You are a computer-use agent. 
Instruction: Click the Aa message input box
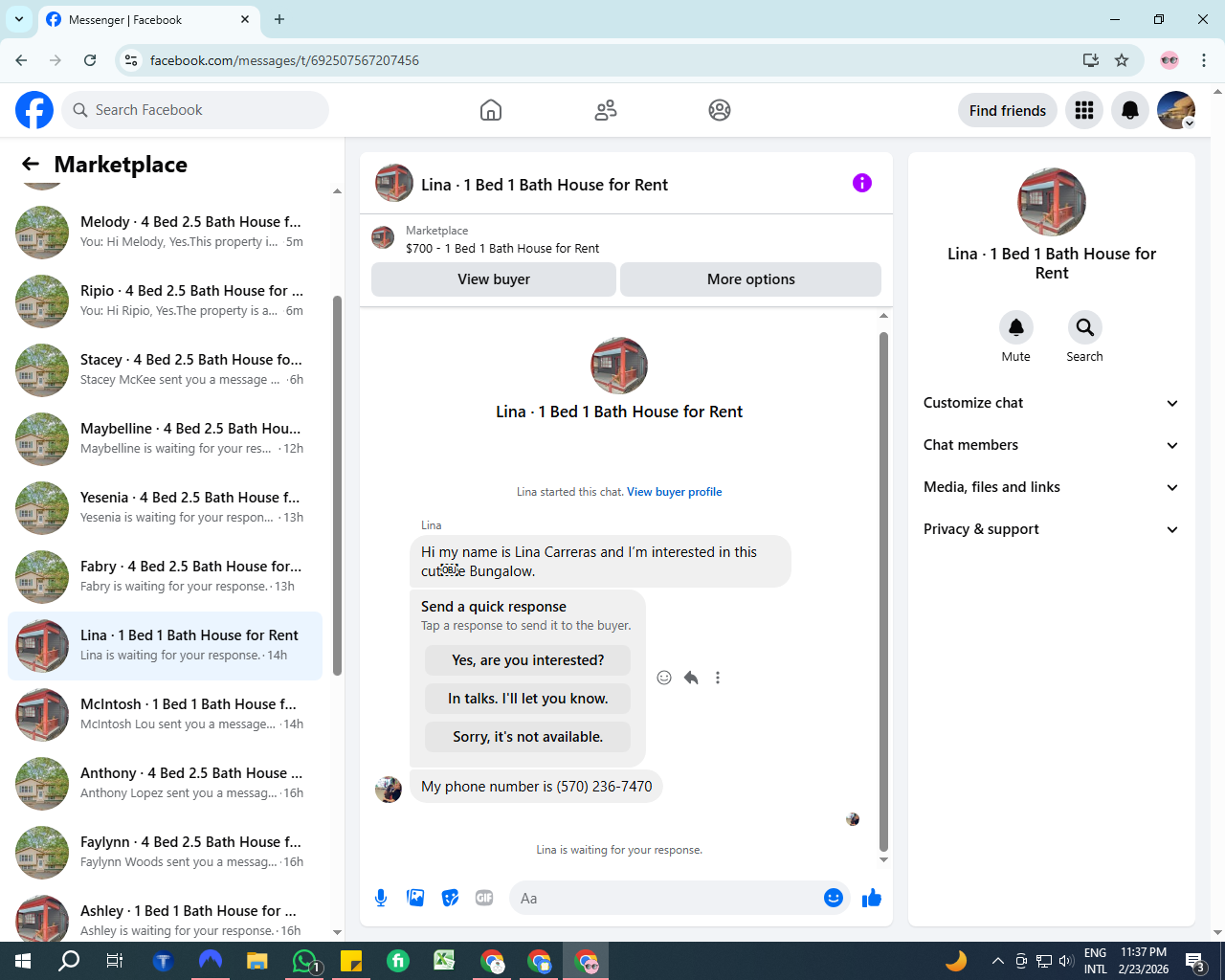click(x=665, y=898)
